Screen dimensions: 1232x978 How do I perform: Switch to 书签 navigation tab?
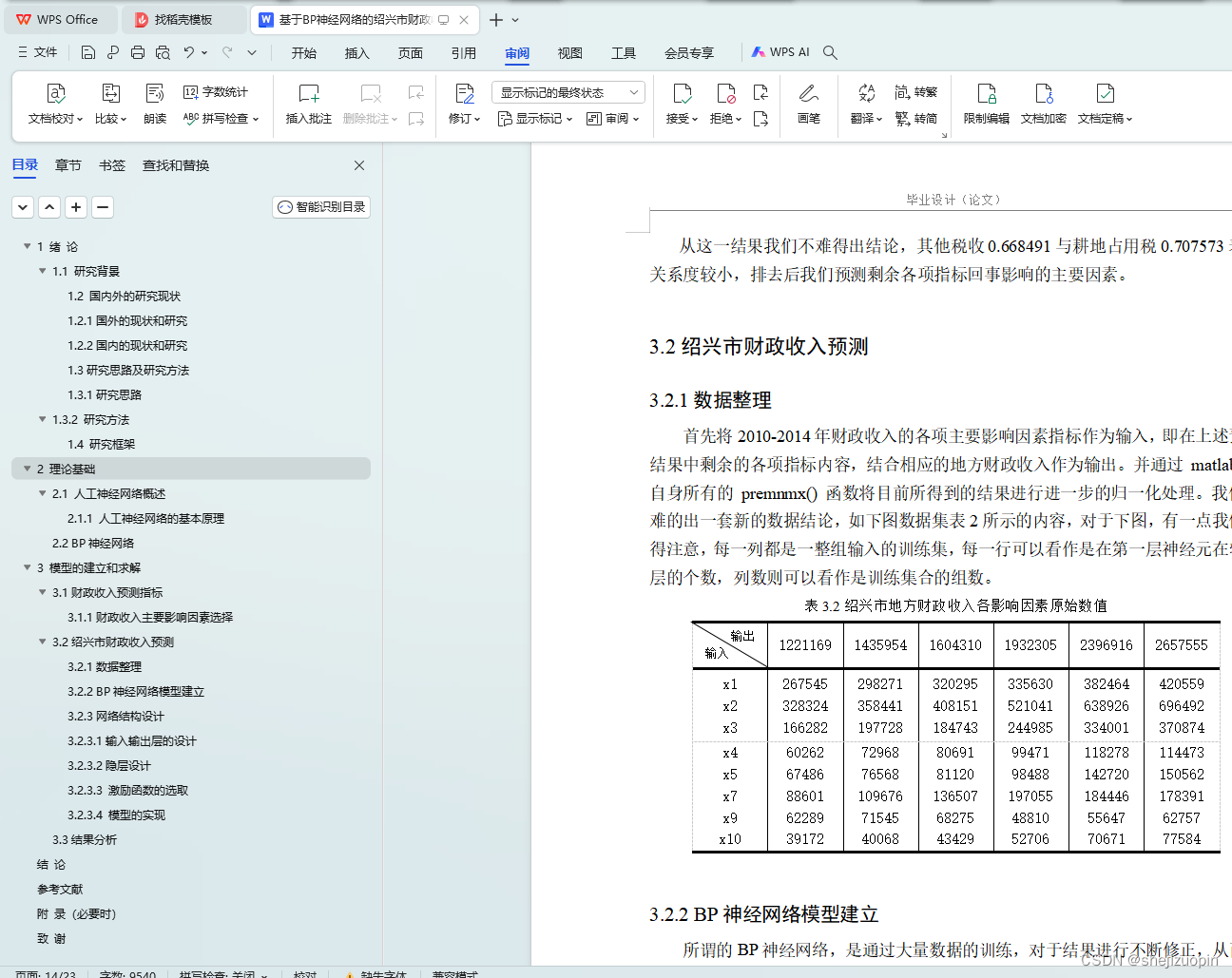pyautogui.click(x=112, y=165)
